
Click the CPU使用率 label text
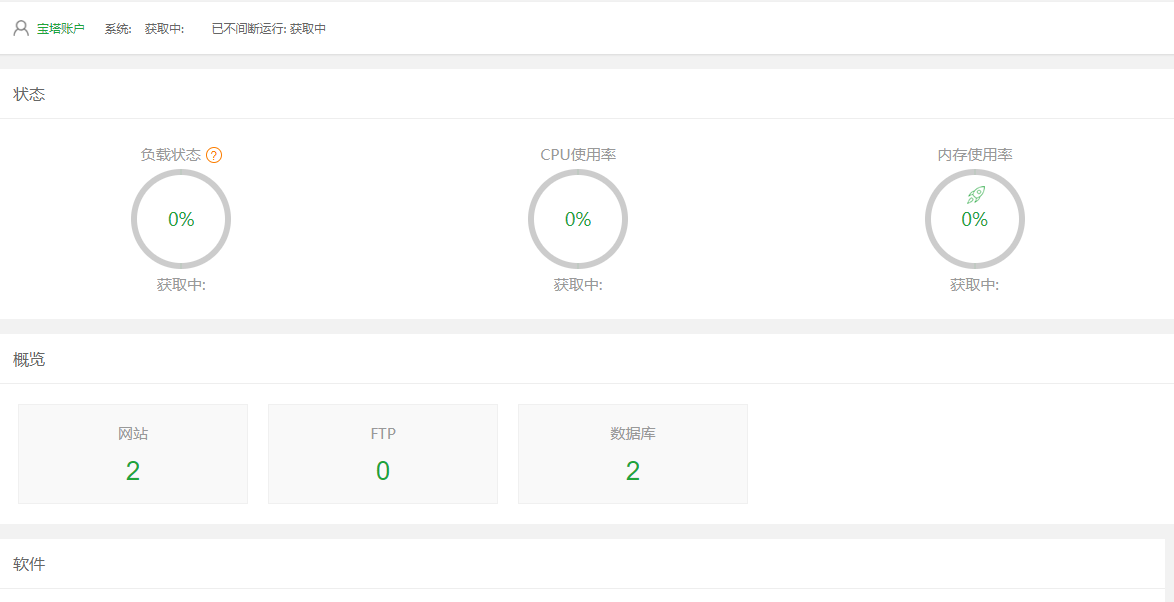(x=578, y=155)
